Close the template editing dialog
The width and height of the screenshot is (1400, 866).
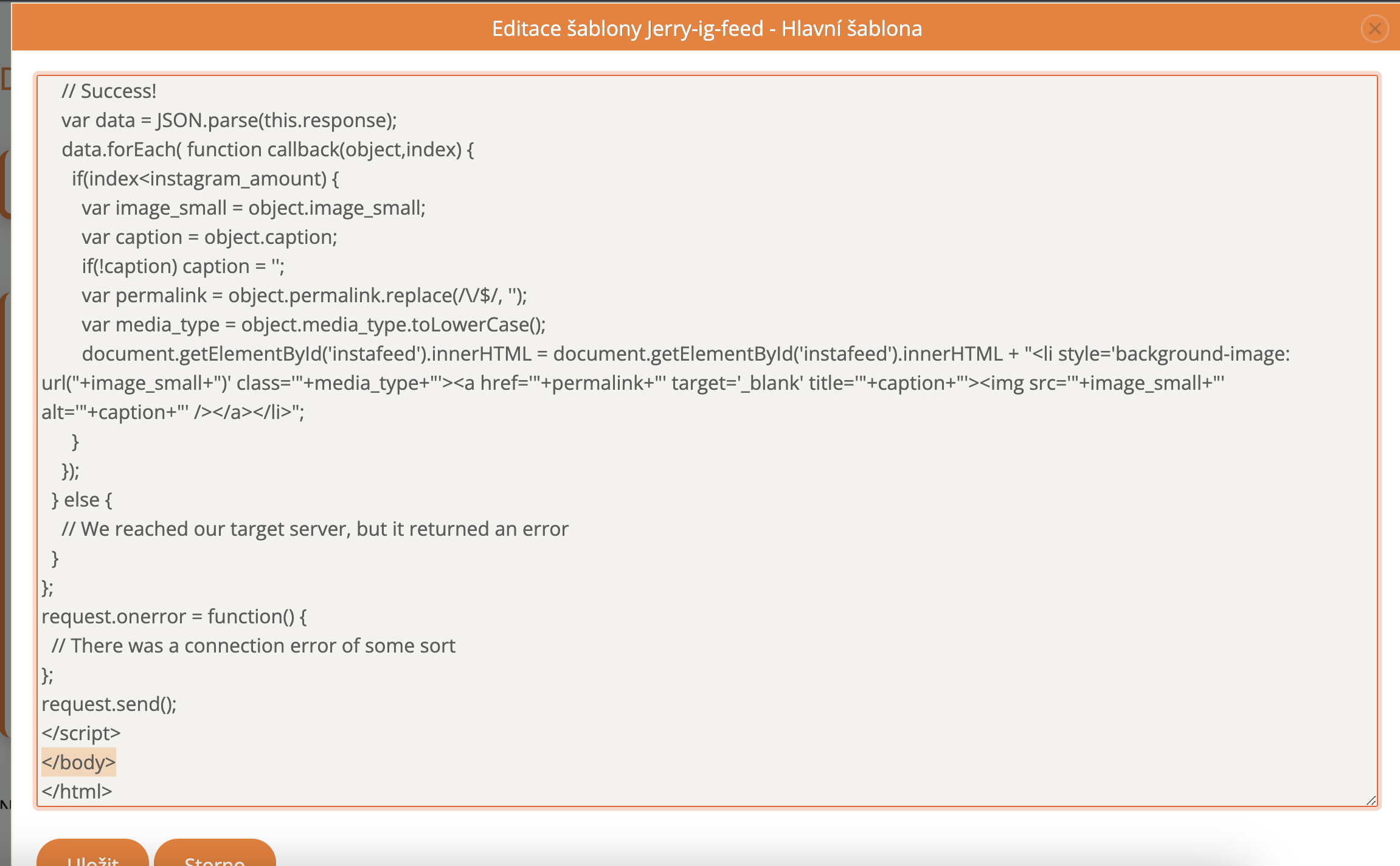tap(1374, 29)
